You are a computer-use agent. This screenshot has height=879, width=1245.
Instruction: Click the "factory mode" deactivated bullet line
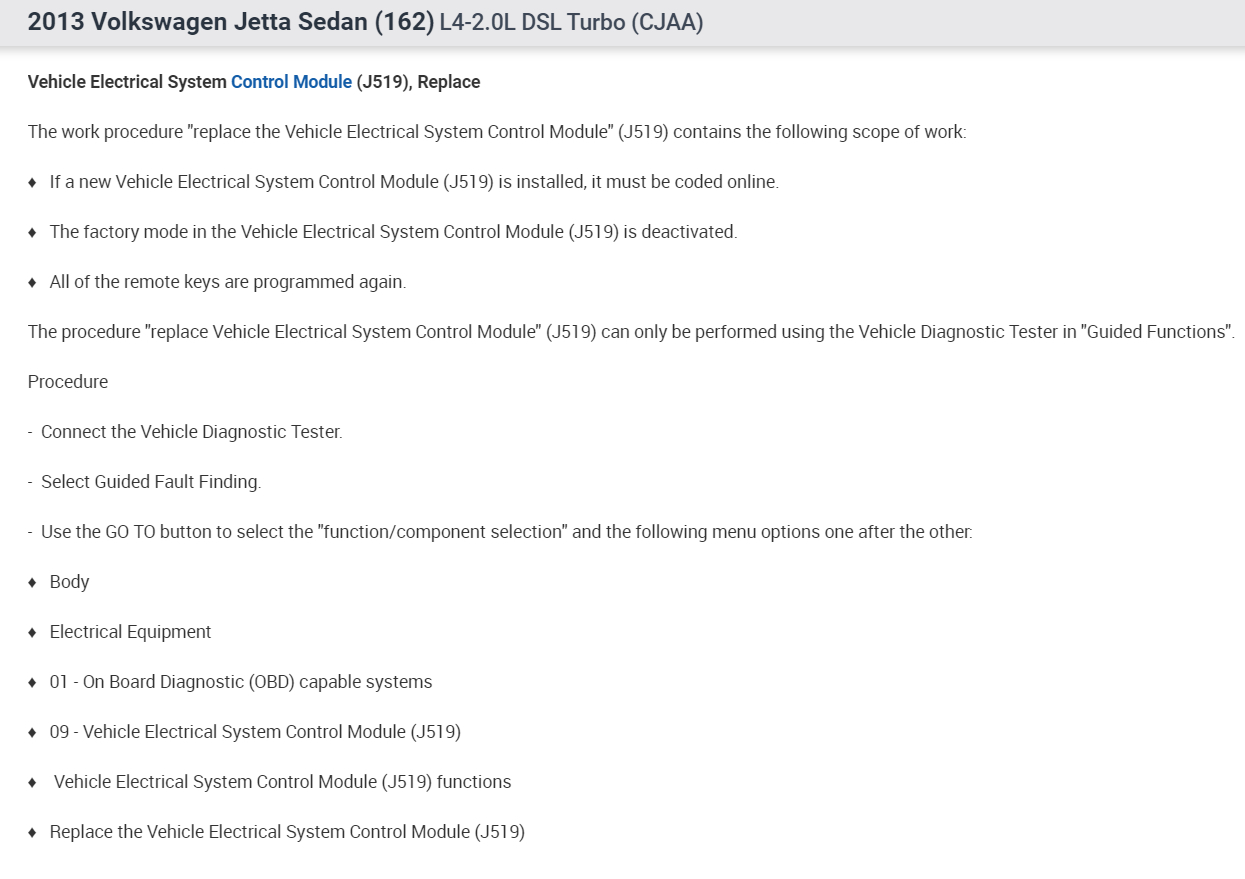click(393, 232)
